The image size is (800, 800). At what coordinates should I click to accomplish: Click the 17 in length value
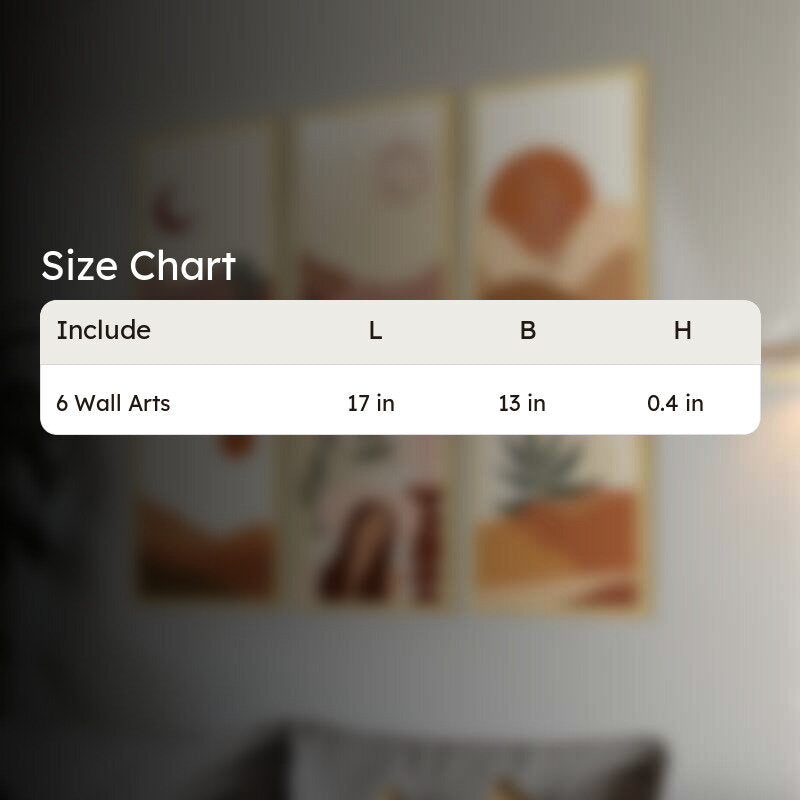pyautogui.click(x=371, y=403)
